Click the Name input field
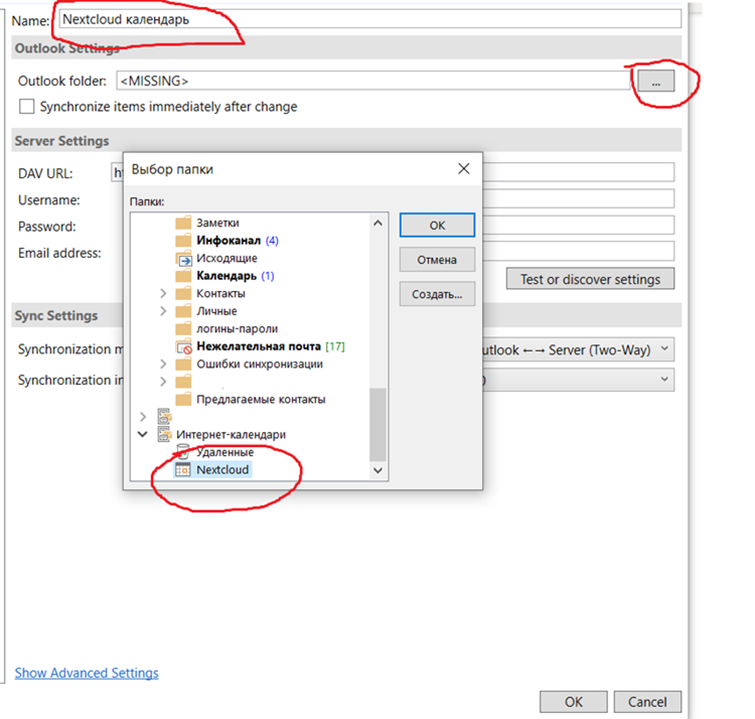Viewport: 755px width, 719px height. click(x=366, y=18)
